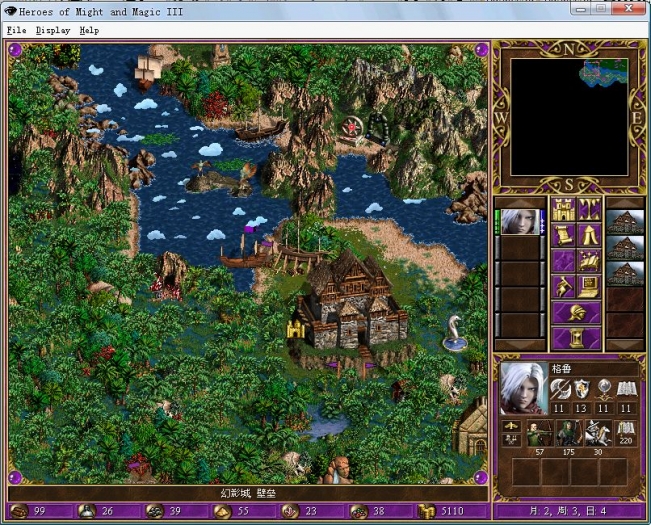The height and width of the screenshot is (525, 651).
Task: Click the Attack skill axe icon
Action: point(560,389)
